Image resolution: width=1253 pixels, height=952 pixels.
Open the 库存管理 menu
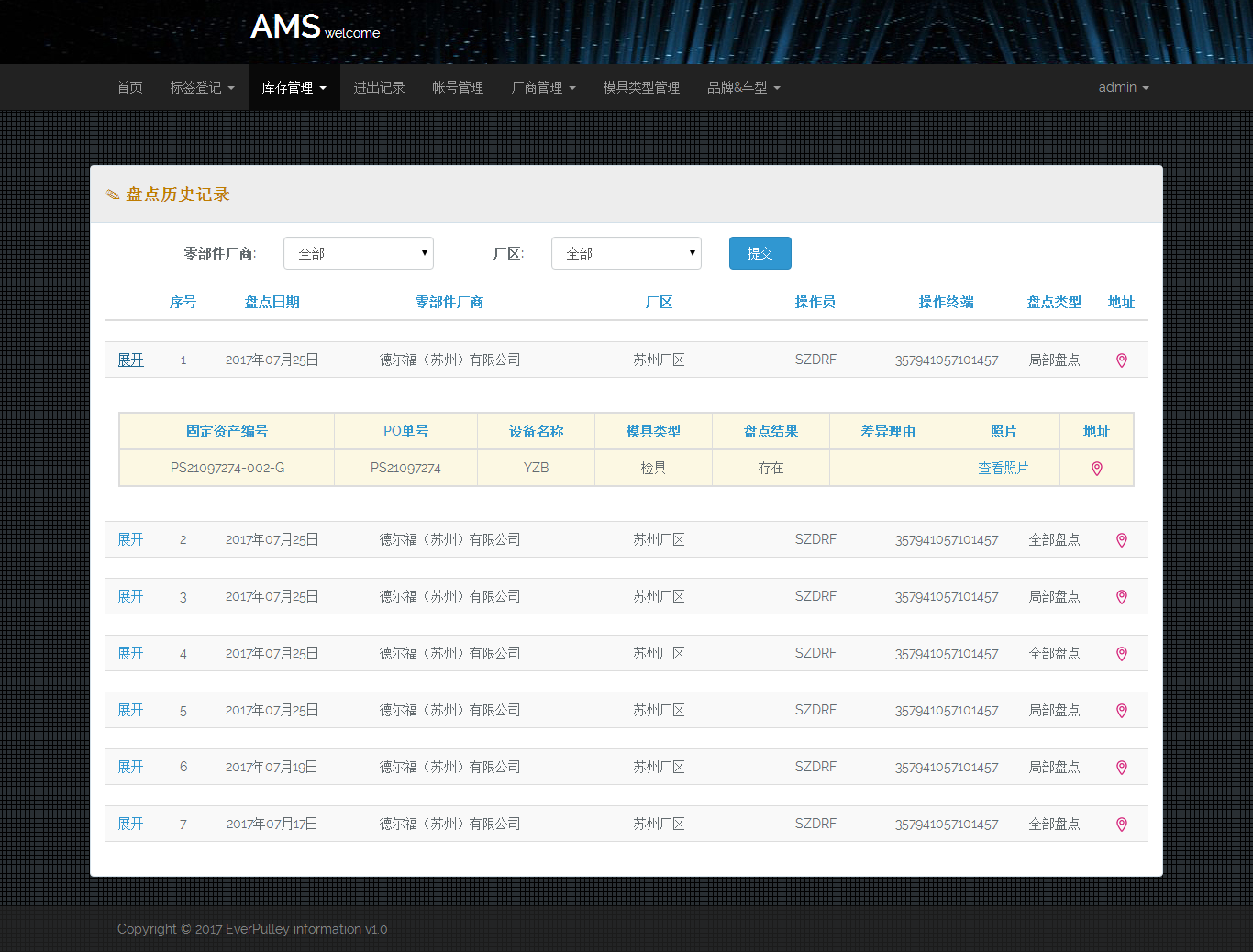point(294,87)
